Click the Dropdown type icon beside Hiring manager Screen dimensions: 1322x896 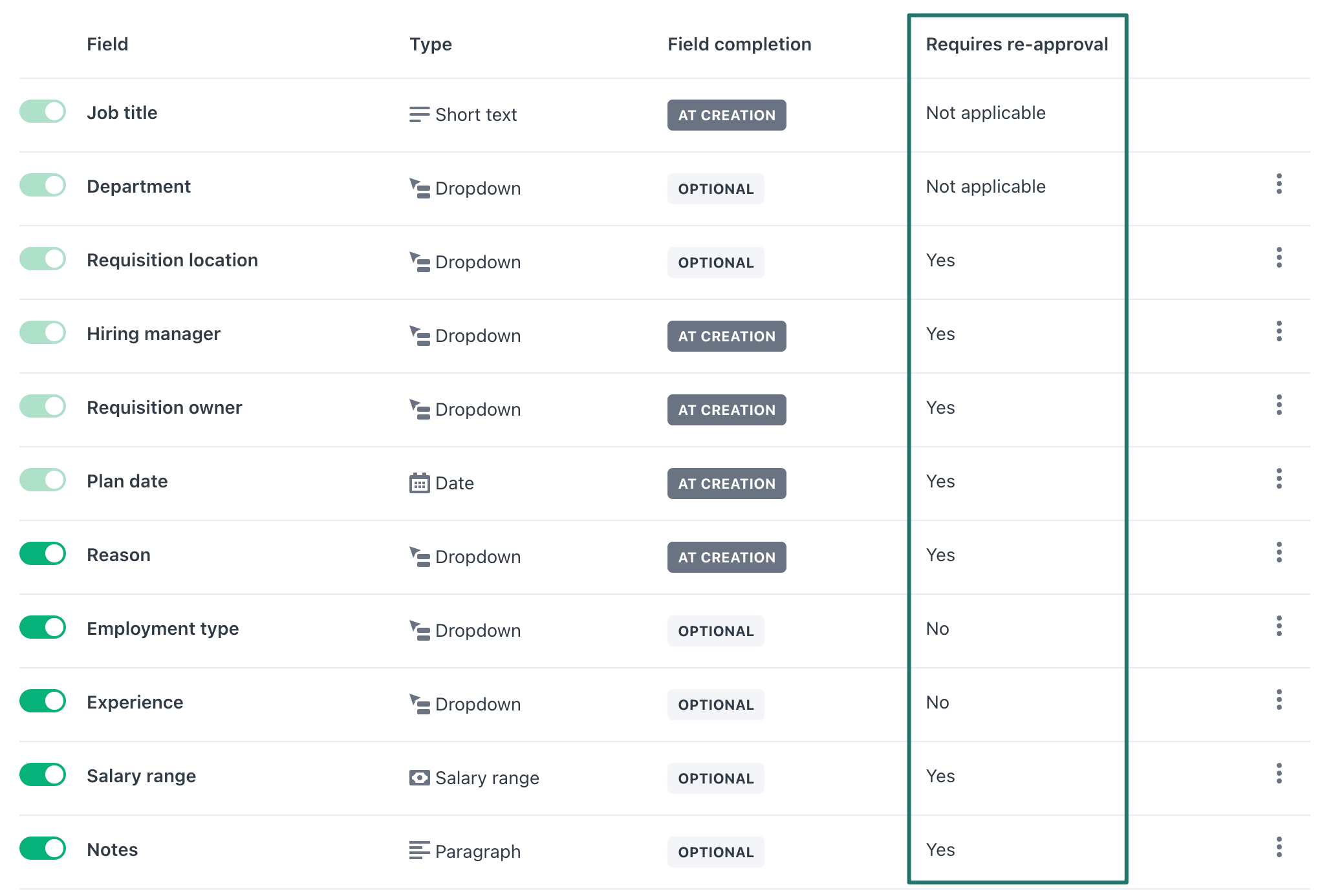tap(419, 336)
